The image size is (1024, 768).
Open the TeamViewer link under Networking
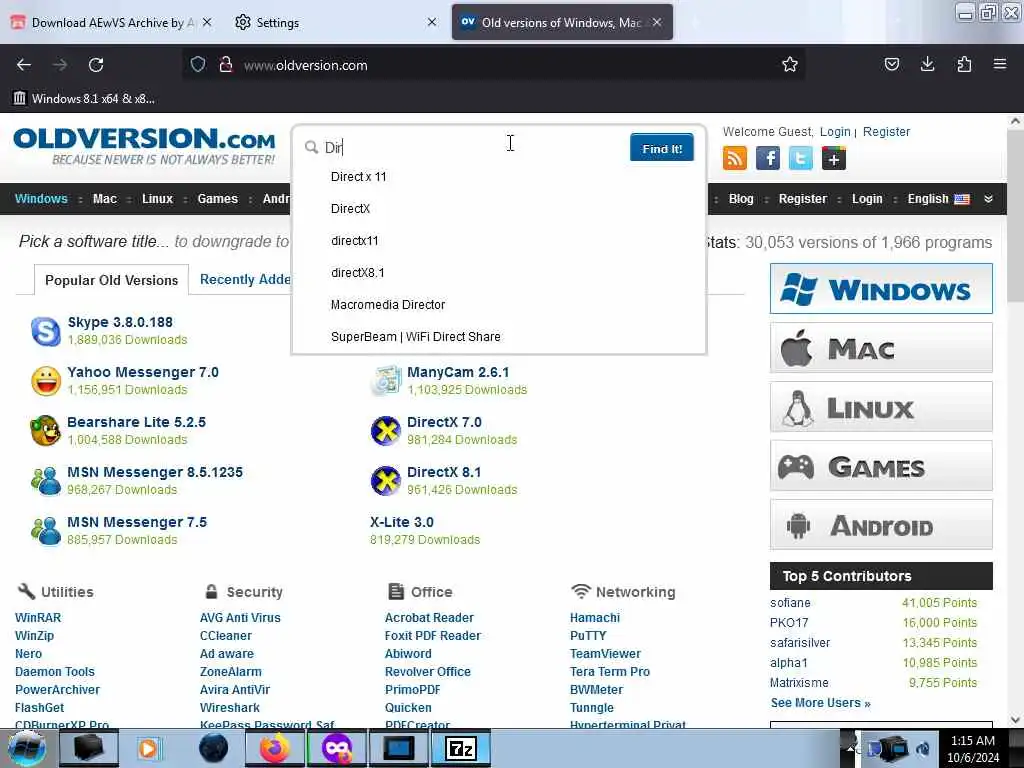pyautogui.click(x=605, y=654)
